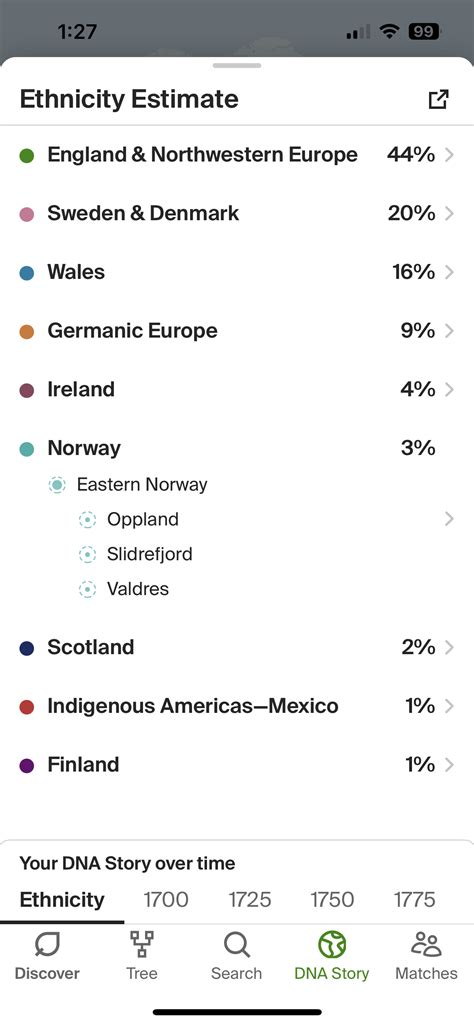Expand England & Northwestern Europe chevron
Viewport: 474px width, 1025px height.
[x=449, y=155]
